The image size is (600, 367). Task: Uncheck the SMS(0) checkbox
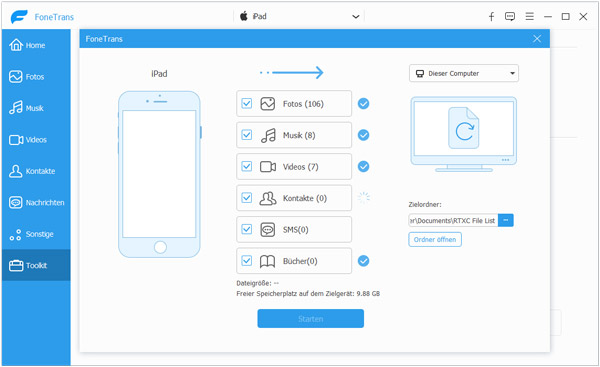[247, 229]
